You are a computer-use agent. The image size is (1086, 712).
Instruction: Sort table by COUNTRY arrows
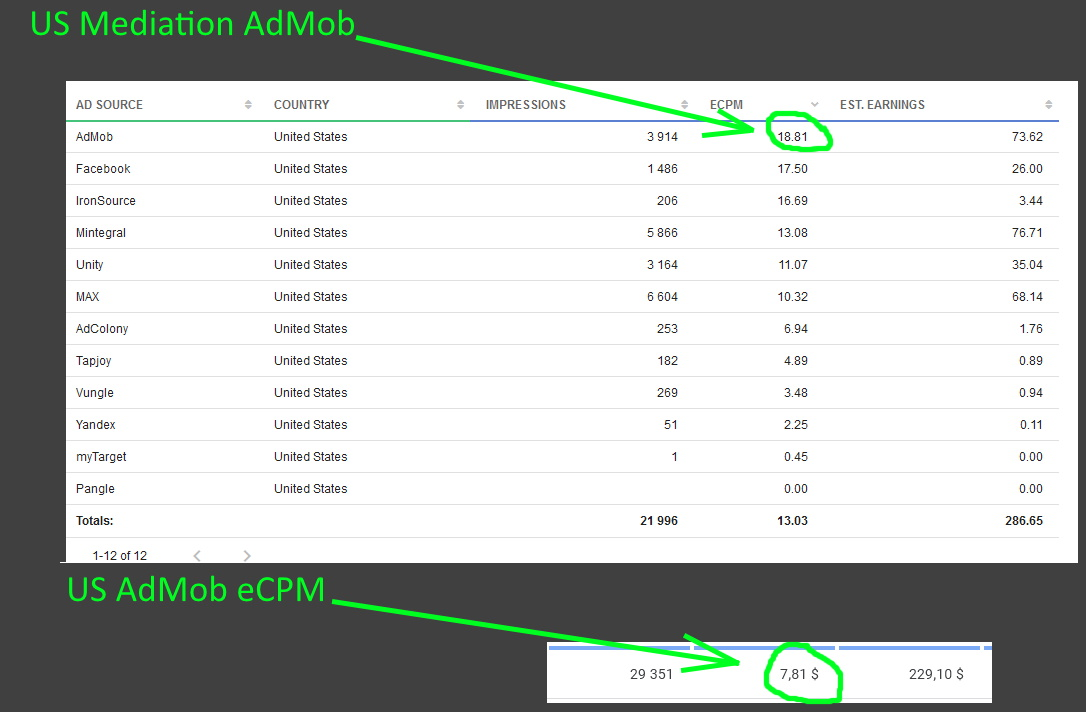[461, 105]
